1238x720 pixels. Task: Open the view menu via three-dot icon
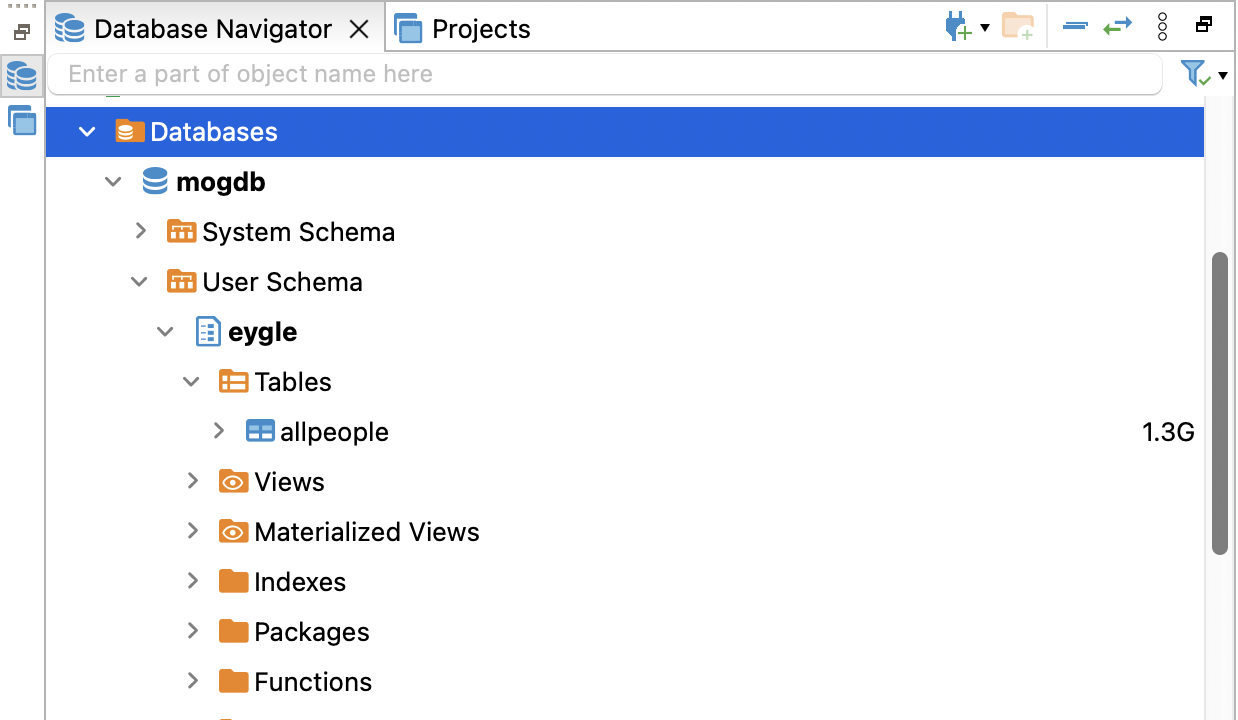pos(1162,27)
